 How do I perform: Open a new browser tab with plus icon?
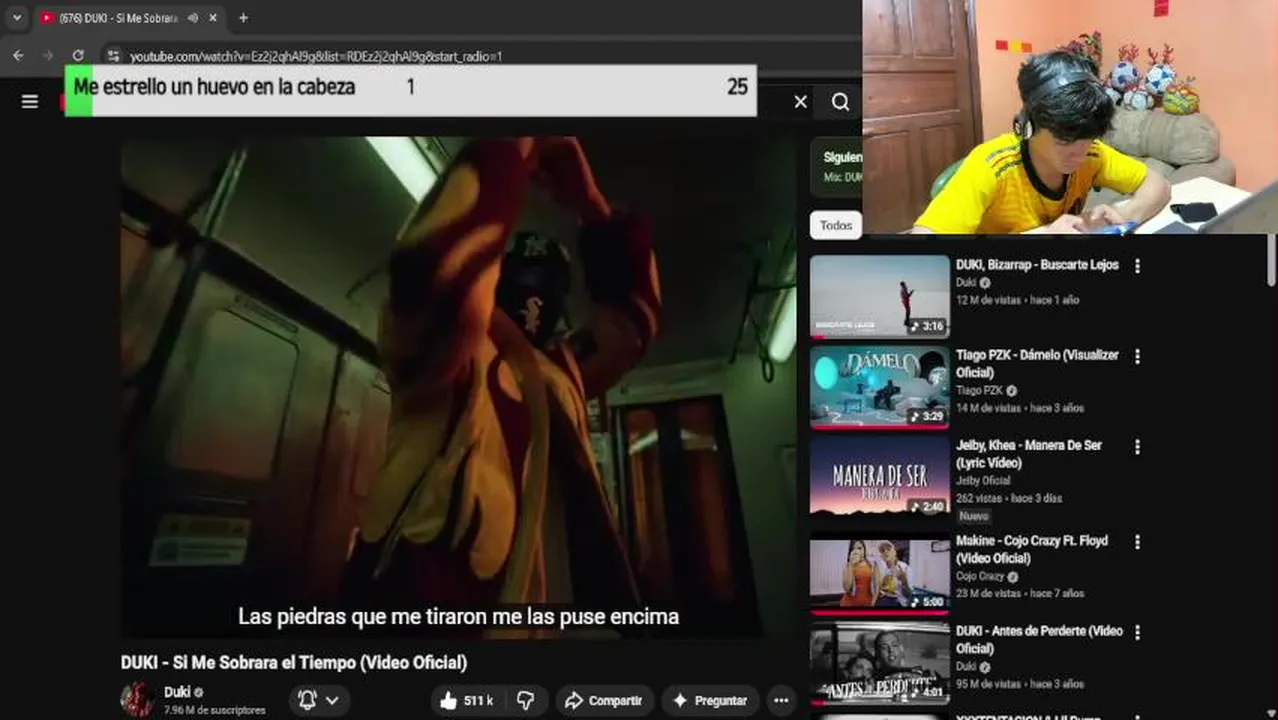(243, 18)
